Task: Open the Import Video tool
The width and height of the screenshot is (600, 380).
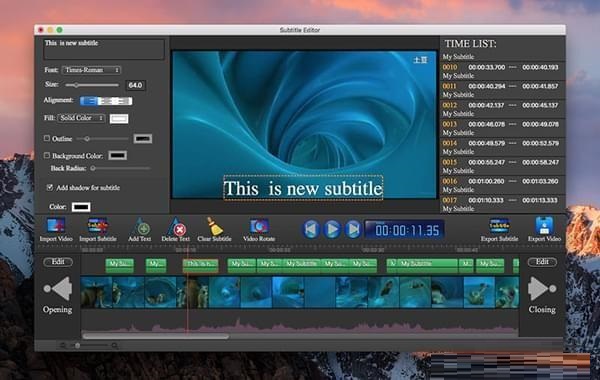Action: pyautogui.click(x=56, y=230)
